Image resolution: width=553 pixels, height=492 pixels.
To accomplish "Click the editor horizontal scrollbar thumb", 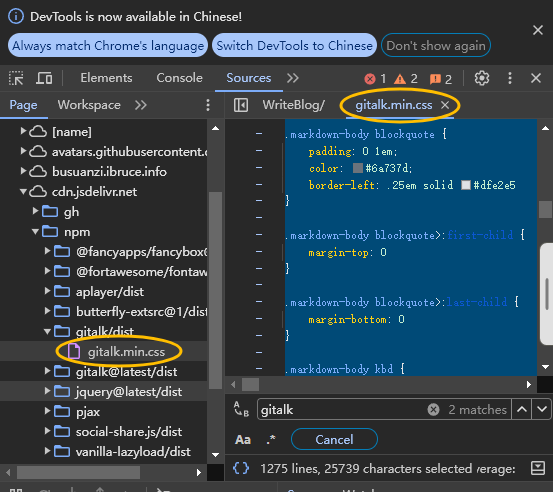I will point(250,384).
